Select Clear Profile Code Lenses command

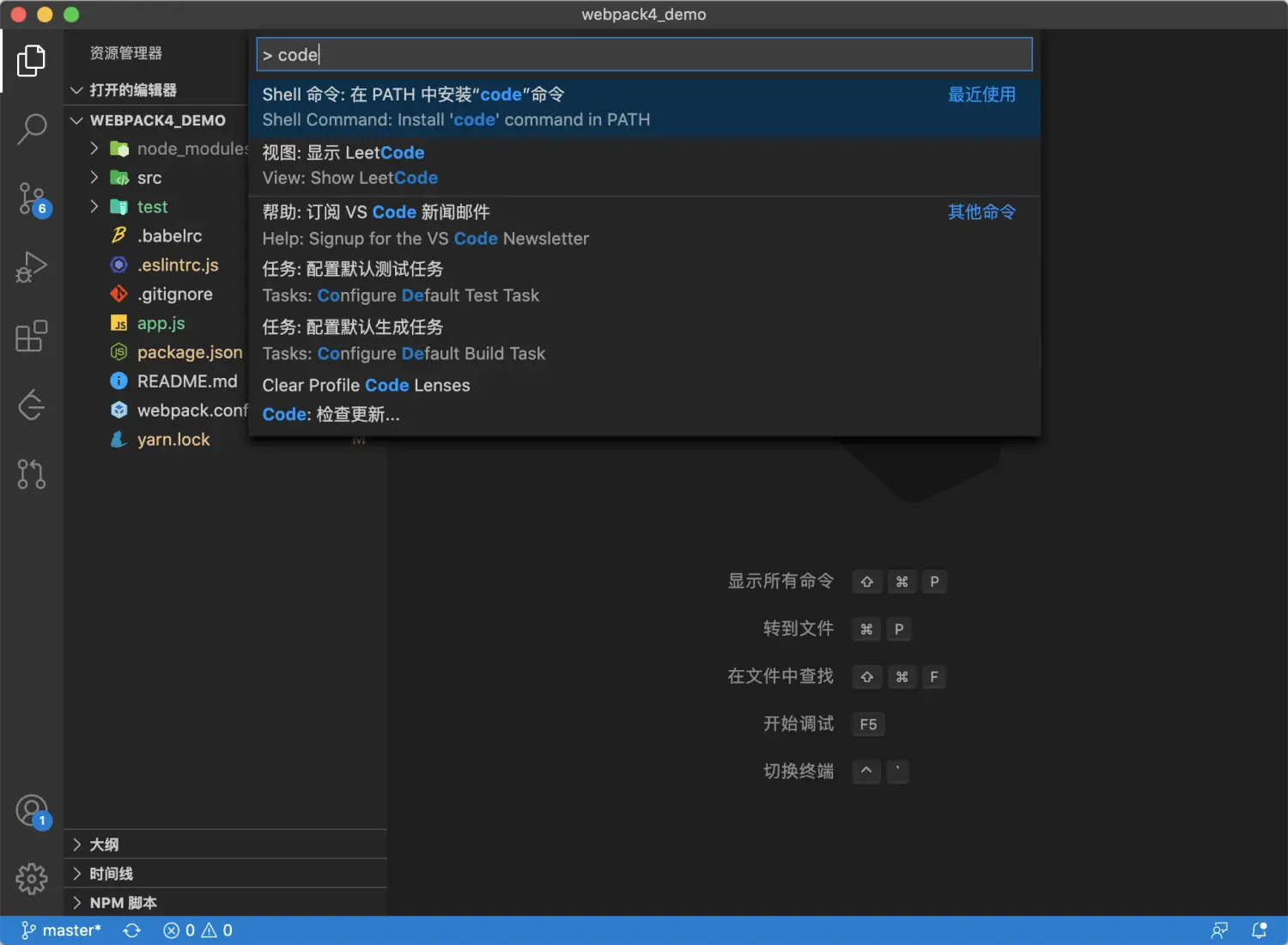tap(644, 386)
